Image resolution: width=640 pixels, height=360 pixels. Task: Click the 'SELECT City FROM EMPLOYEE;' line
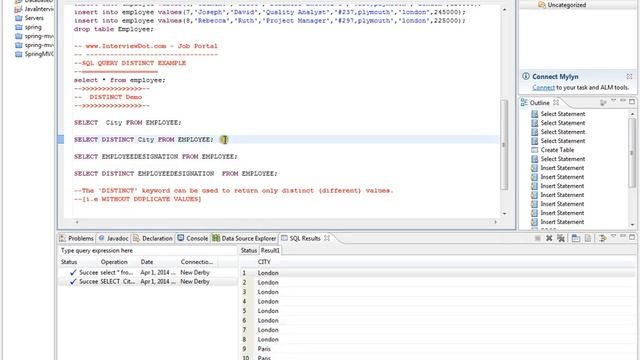coord(127,123)
